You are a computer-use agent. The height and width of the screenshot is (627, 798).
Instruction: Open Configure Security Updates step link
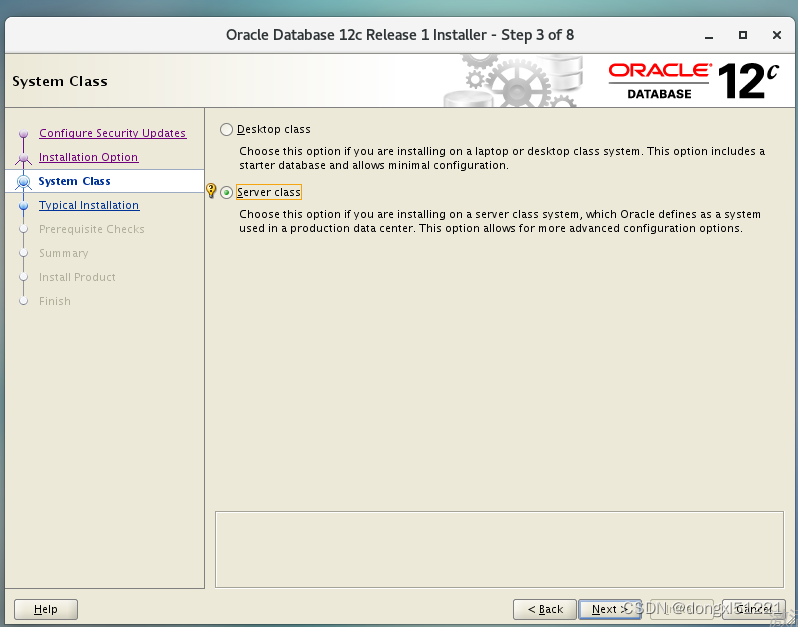click(x=112, y=133)
